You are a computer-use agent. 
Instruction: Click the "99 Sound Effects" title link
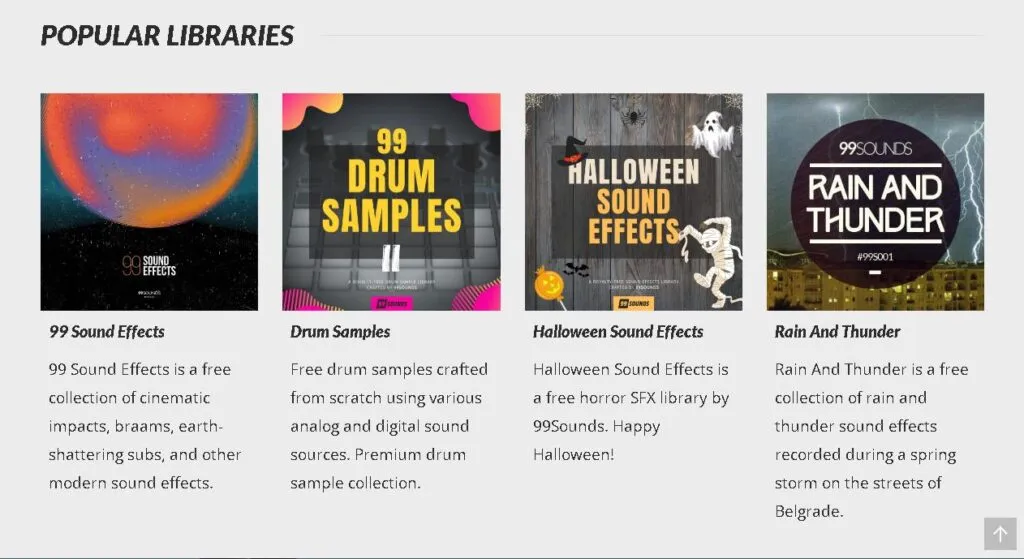107,332
